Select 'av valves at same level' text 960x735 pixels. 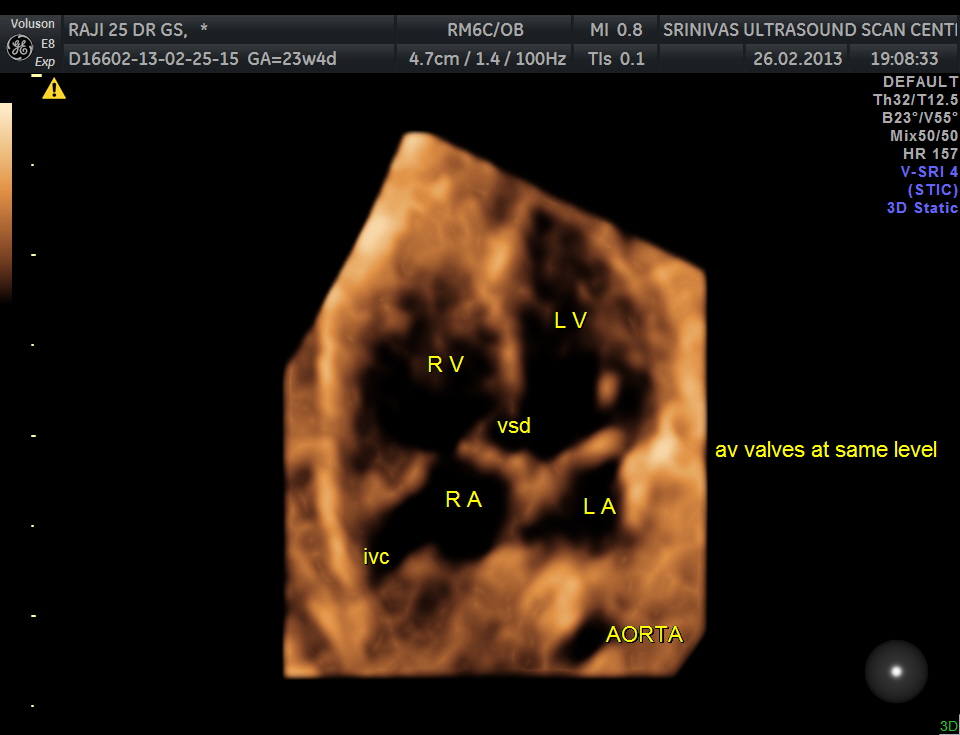[x=826, y=450]
